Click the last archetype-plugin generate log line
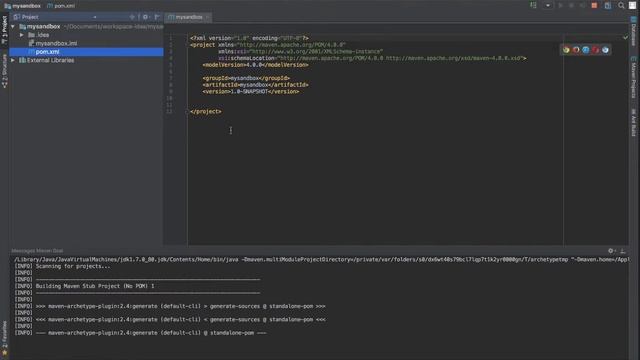Viewport: 640px width, 360px height. 140,333
